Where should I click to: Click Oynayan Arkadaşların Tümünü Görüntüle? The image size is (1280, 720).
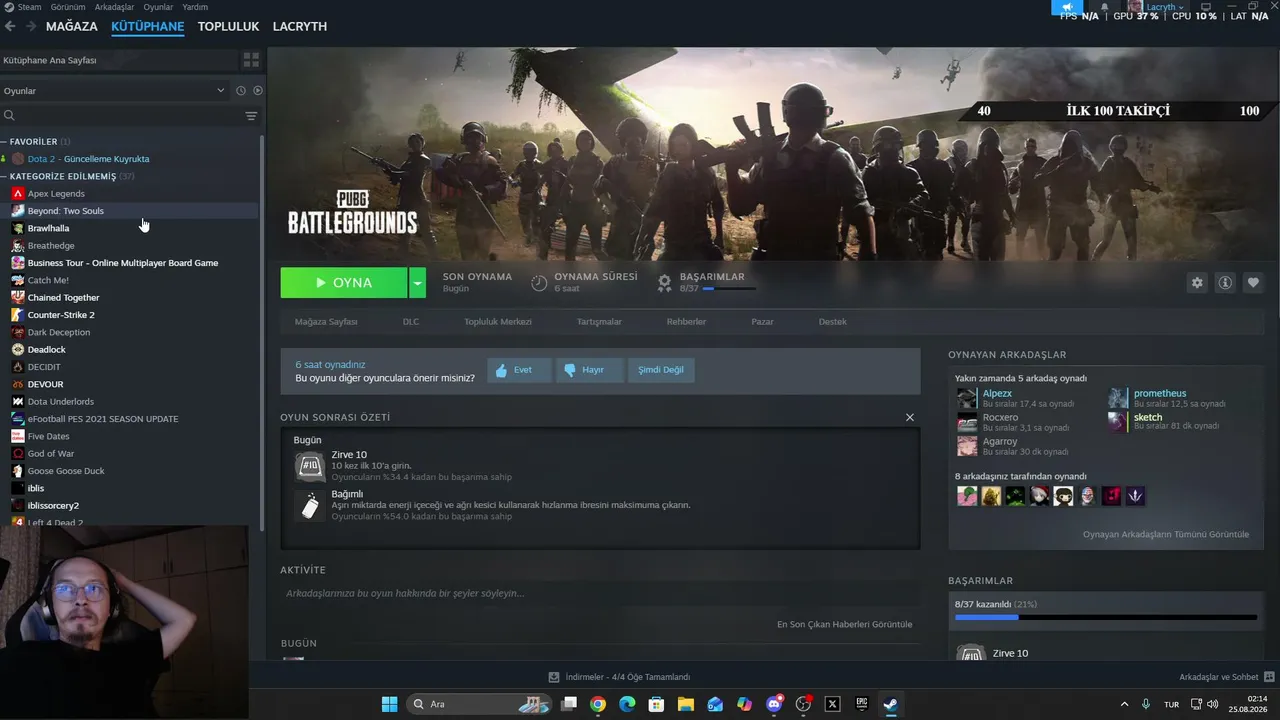(1166, 535)
